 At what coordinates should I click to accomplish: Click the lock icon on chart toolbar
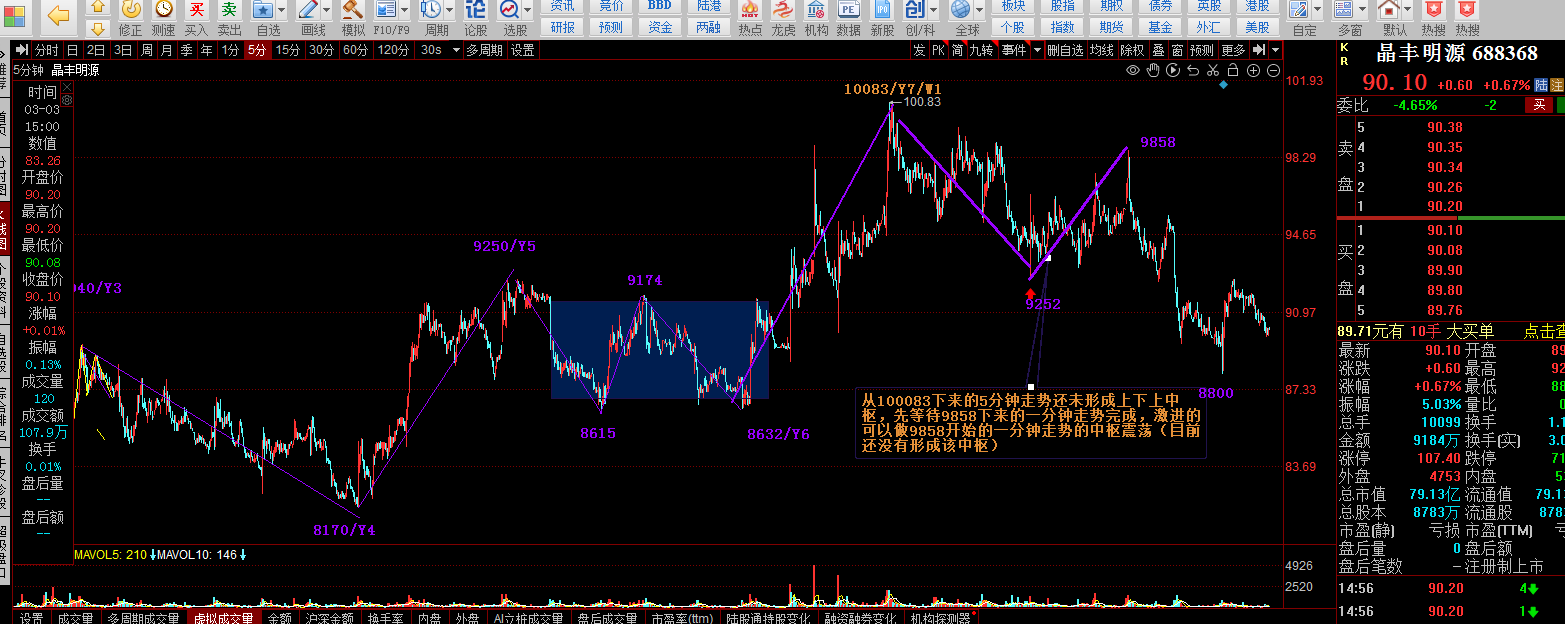click(x=1233, y=70)
